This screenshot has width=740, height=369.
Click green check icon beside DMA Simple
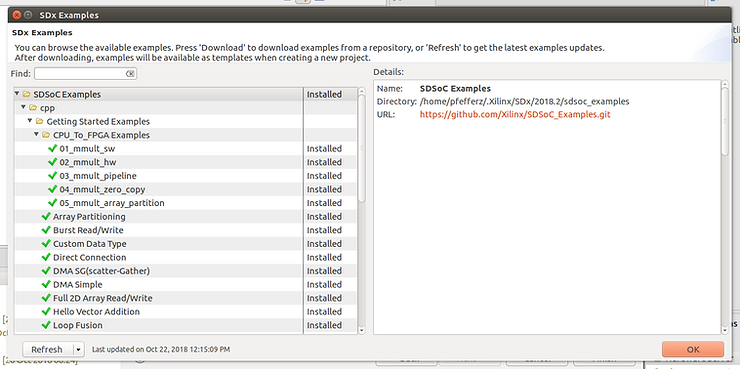(x=46, y=285)
